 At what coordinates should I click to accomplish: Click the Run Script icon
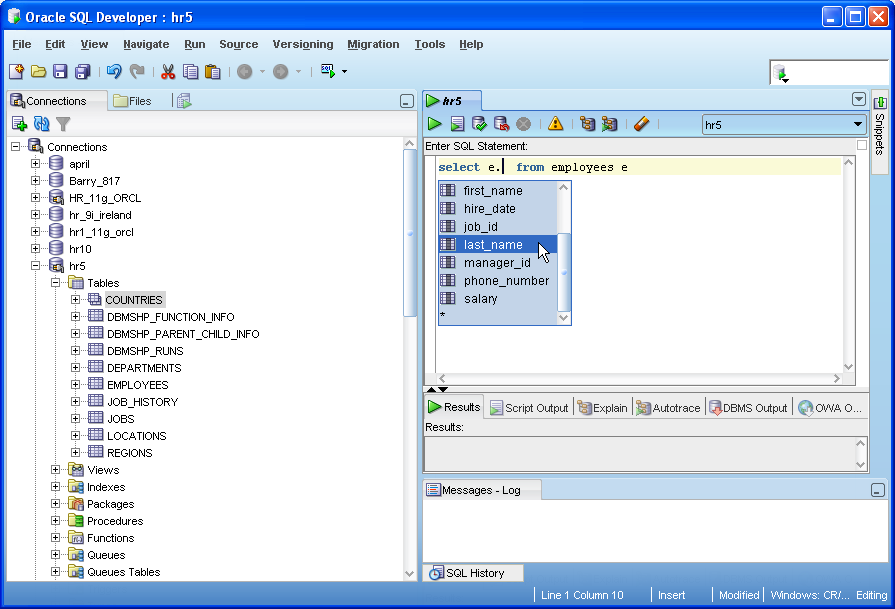click(x=457, y=123)
